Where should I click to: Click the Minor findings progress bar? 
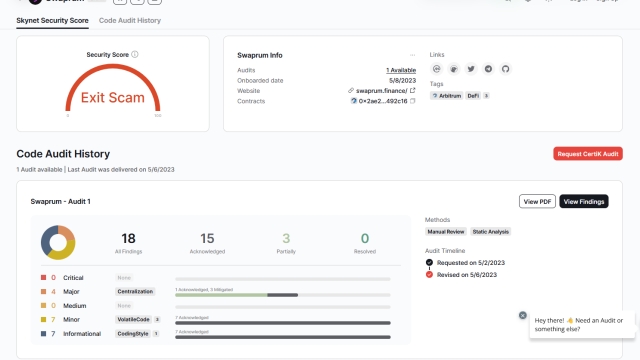pyautogui.click(x=283, y=323)
